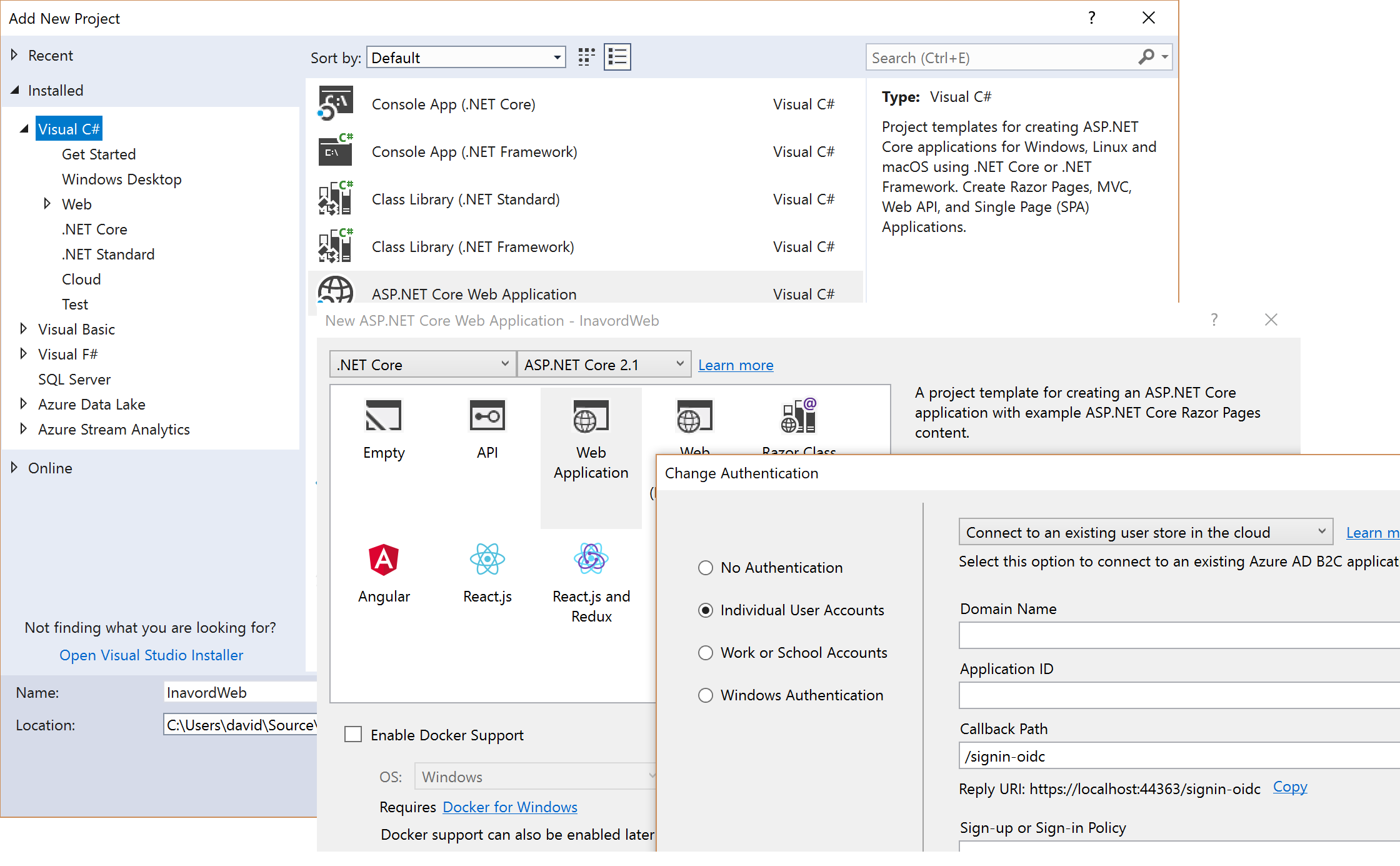The height and width of the screenshot is (866, 1400).
Task: Open help in New ASP.NET Core dialog
Action: pos(1214,320)
